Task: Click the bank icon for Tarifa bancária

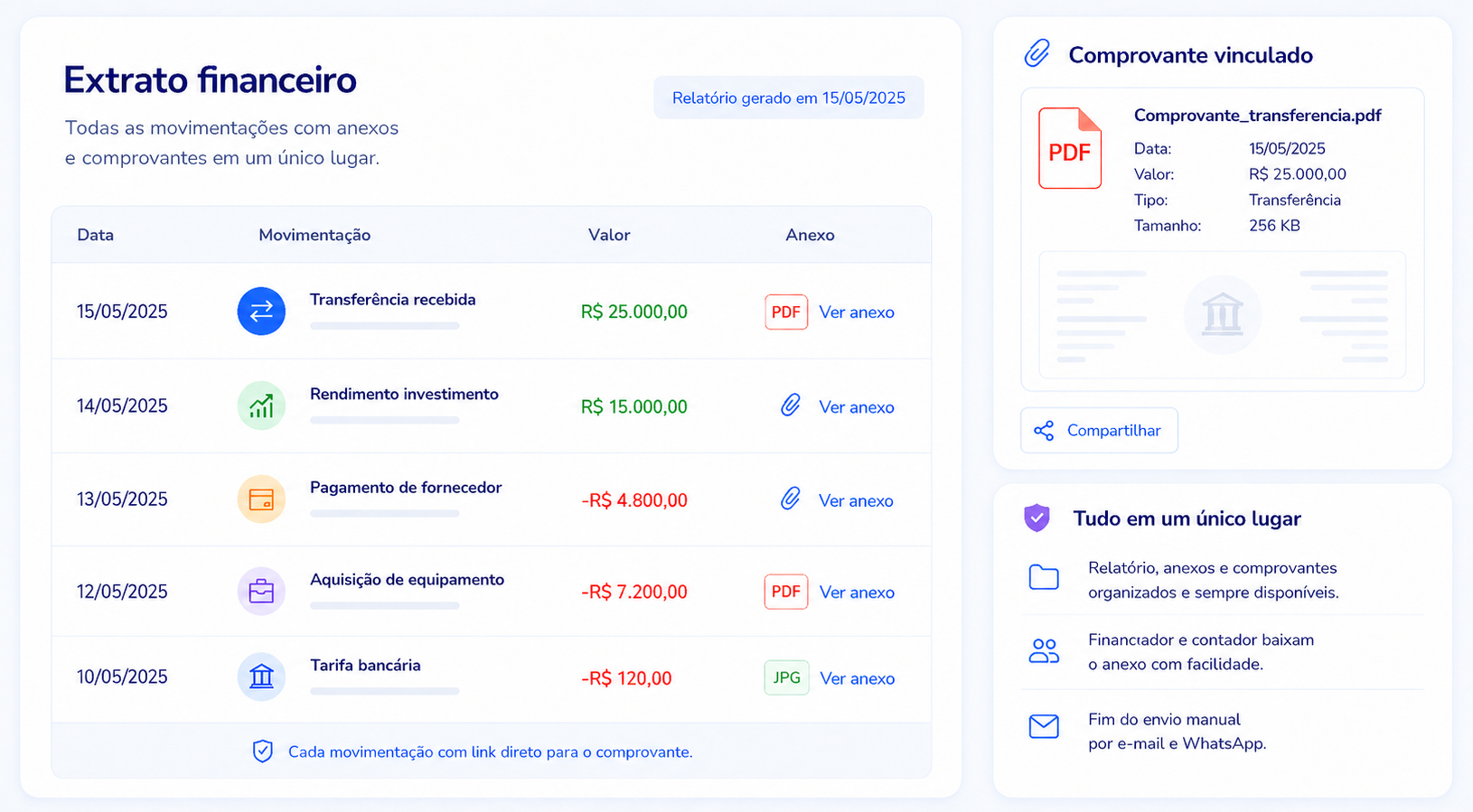Action: [261, 677]
